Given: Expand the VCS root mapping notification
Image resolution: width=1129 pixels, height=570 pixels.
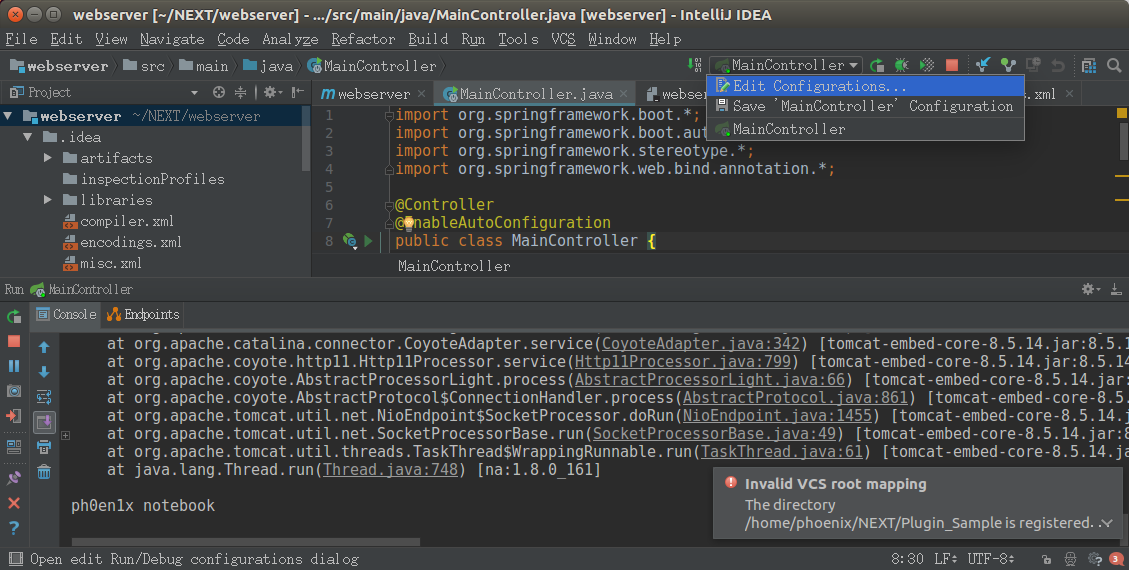Looking at the screenshot, I should (1107, 523).
